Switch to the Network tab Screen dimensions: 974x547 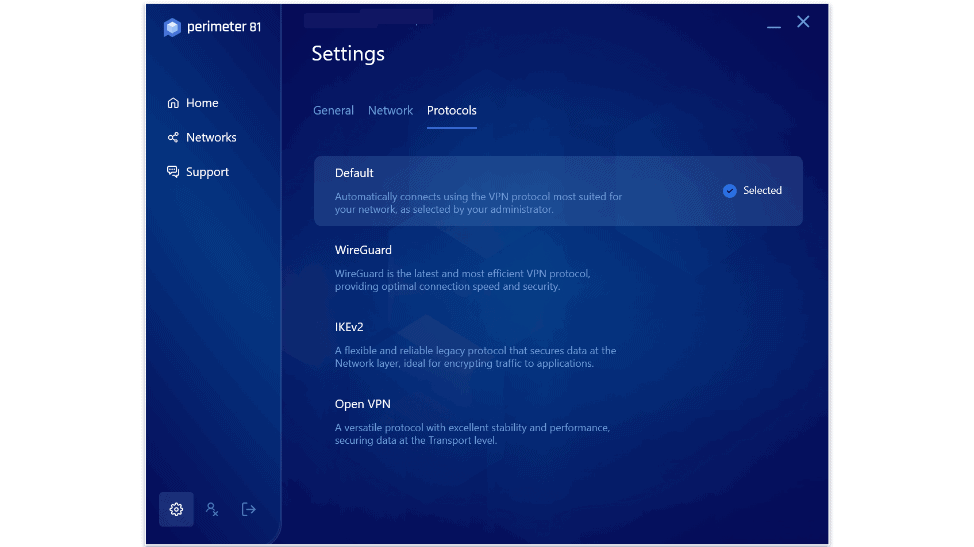tap(390, 111)
